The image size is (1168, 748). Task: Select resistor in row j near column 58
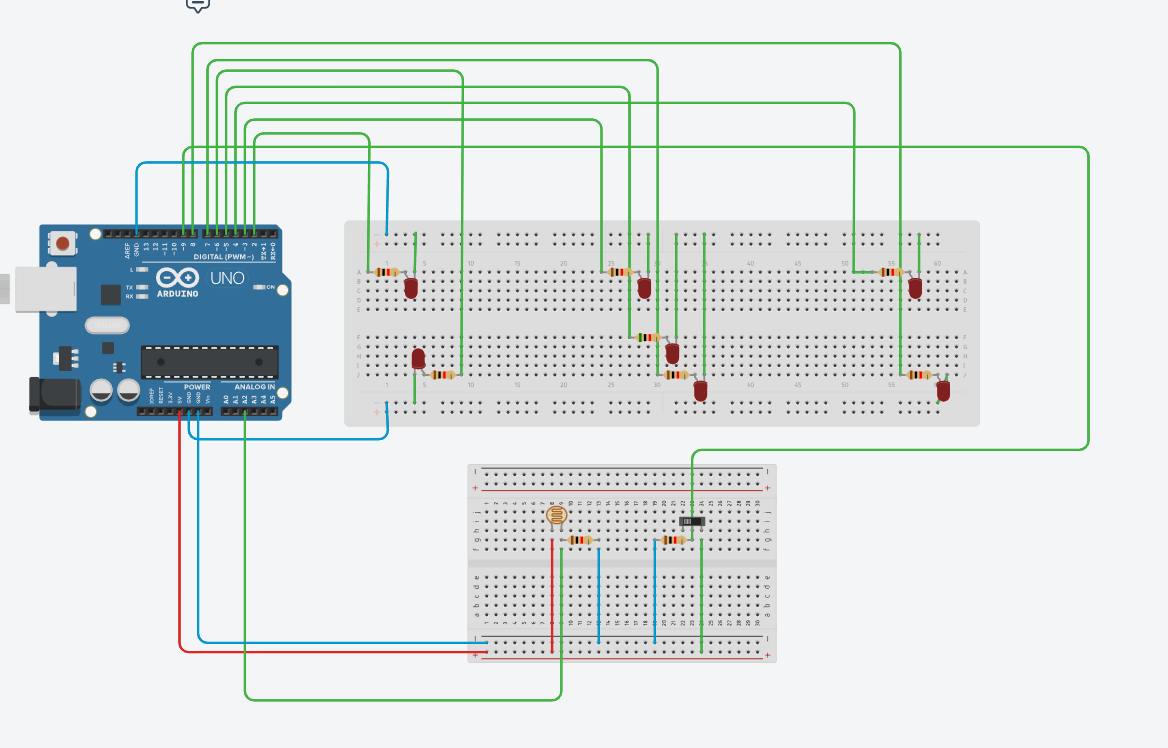(919, 375)
